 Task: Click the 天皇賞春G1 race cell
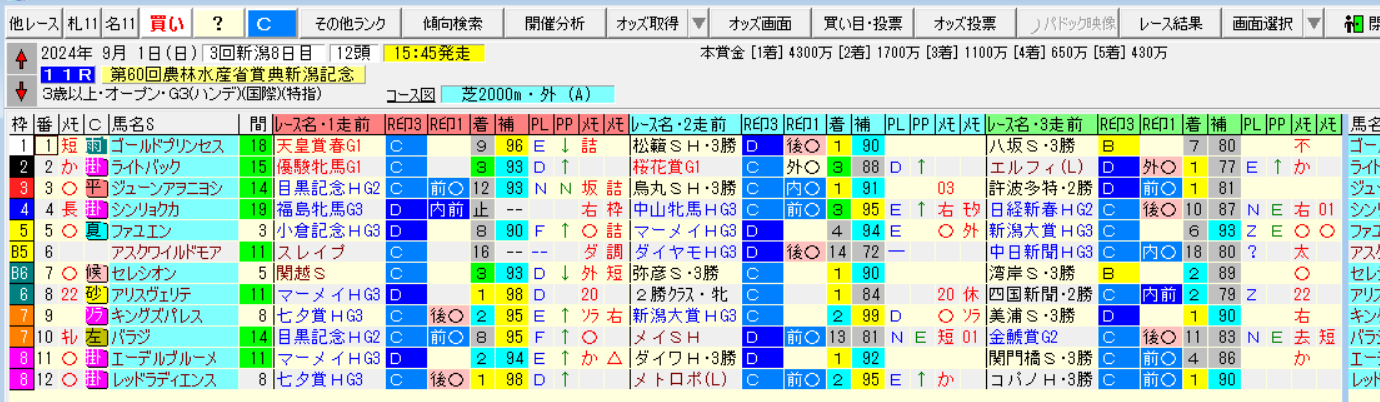click(328, 146)
